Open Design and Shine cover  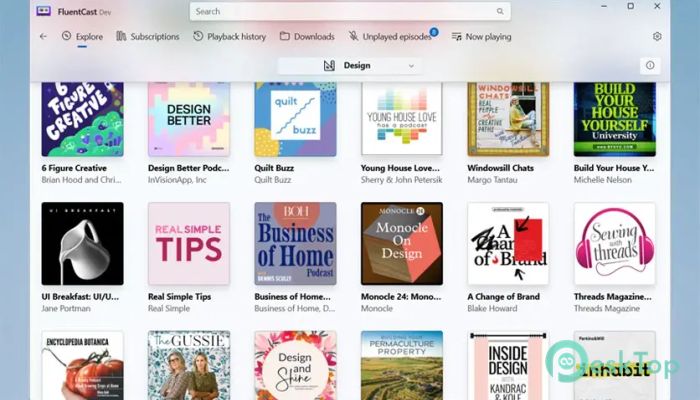click(x=295, y=365)
